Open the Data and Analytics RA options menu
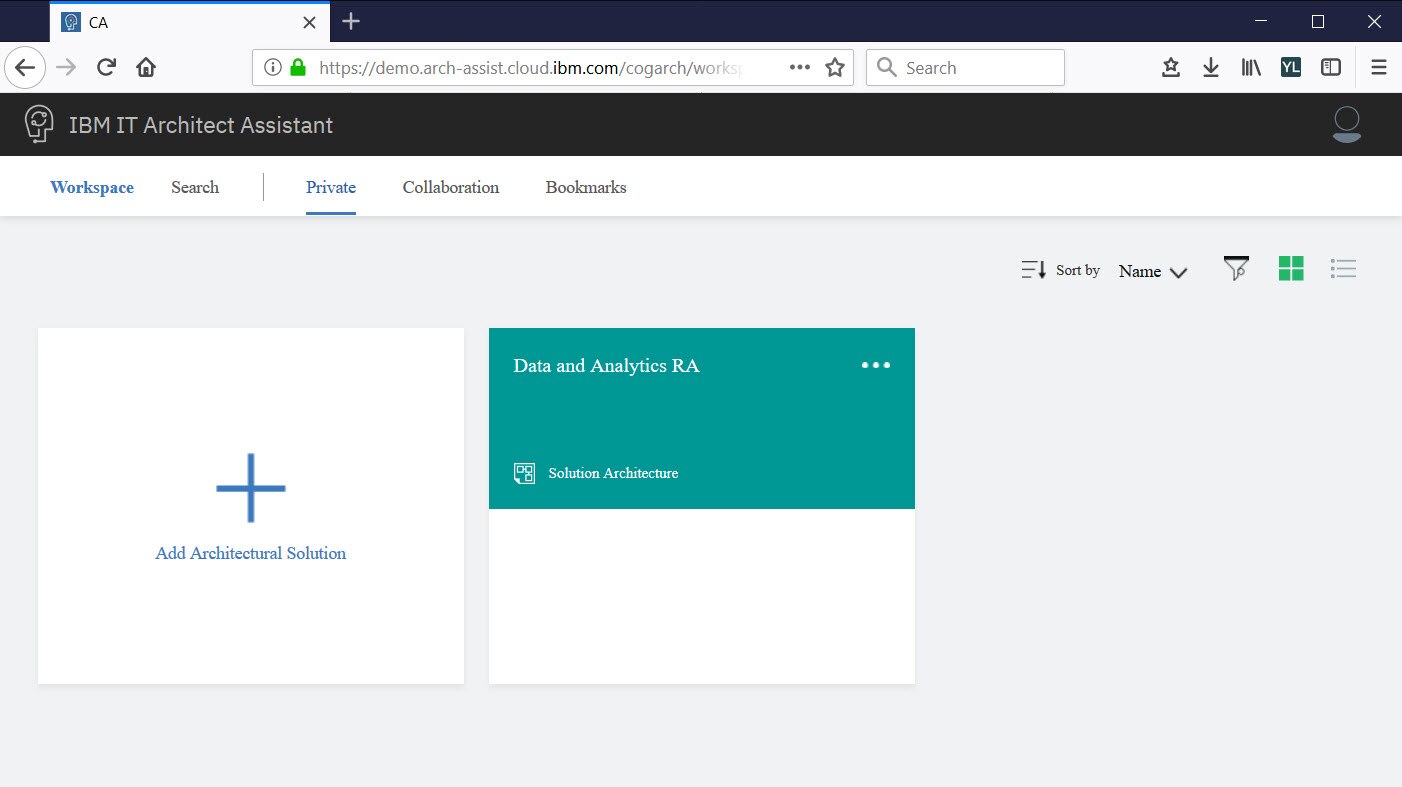This screenshot has height=787, width=1402. (876, 365)
